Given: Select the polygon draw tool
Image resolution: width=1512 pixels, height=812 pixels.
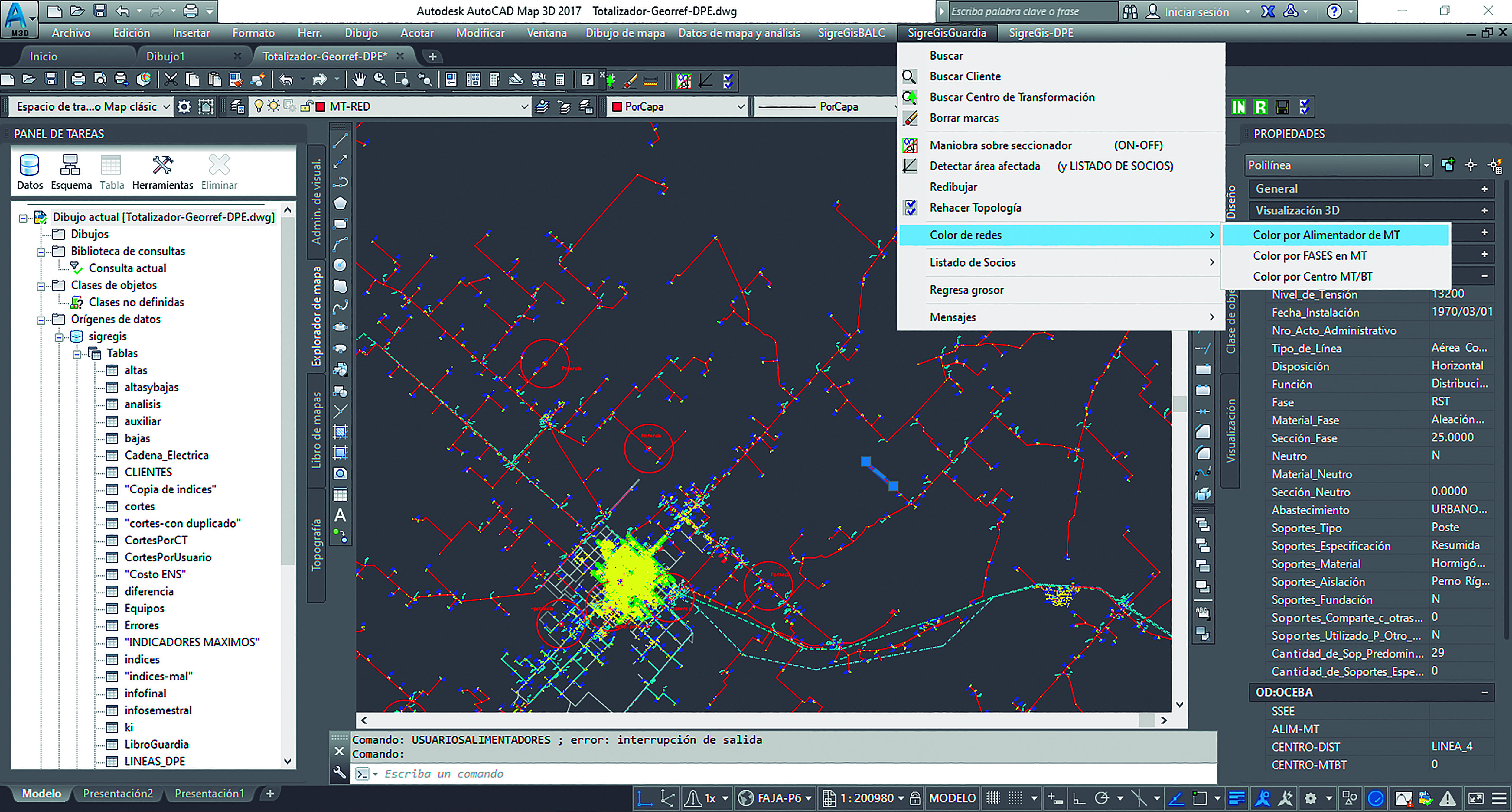Looking at the screenshot, I should tap(340, 203).
